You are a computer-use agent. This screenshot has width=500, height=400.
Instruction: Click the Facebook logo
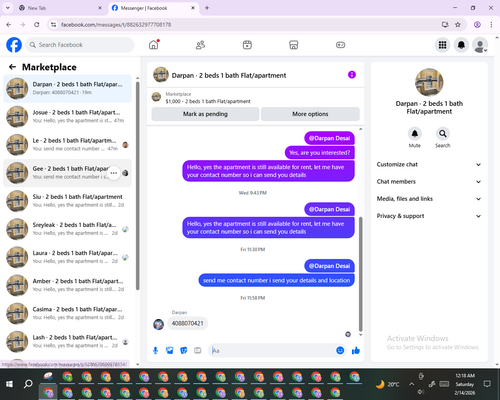pos(14,45)
